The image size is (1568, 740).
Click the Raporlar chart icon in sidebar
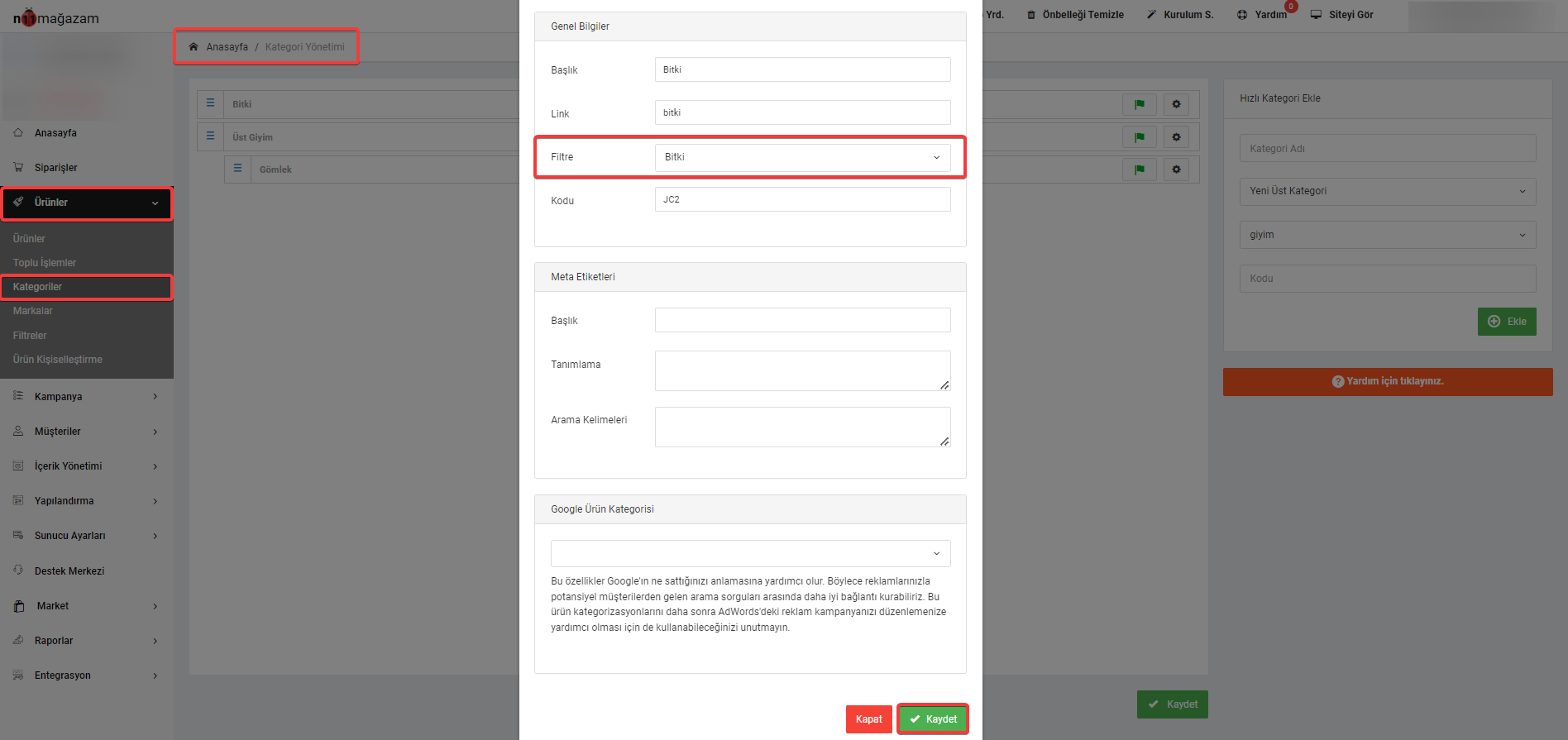[x=18, y=640]
